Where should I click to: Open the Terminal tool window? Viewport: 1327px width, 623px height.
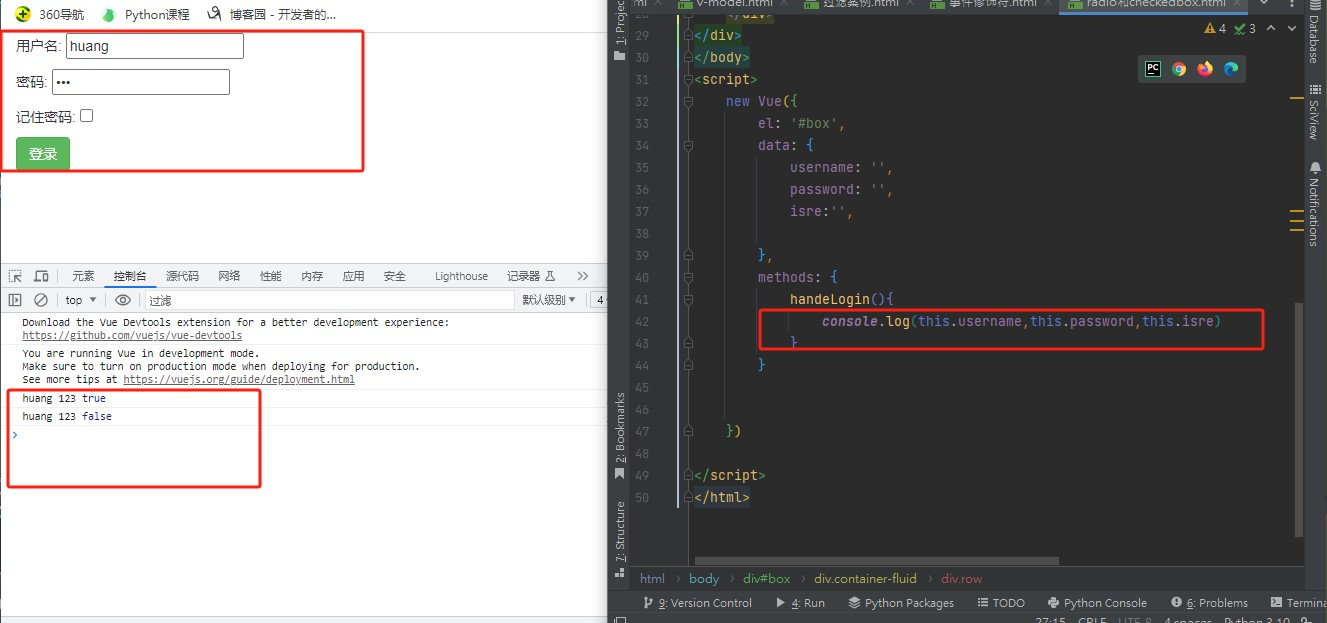1298,603
